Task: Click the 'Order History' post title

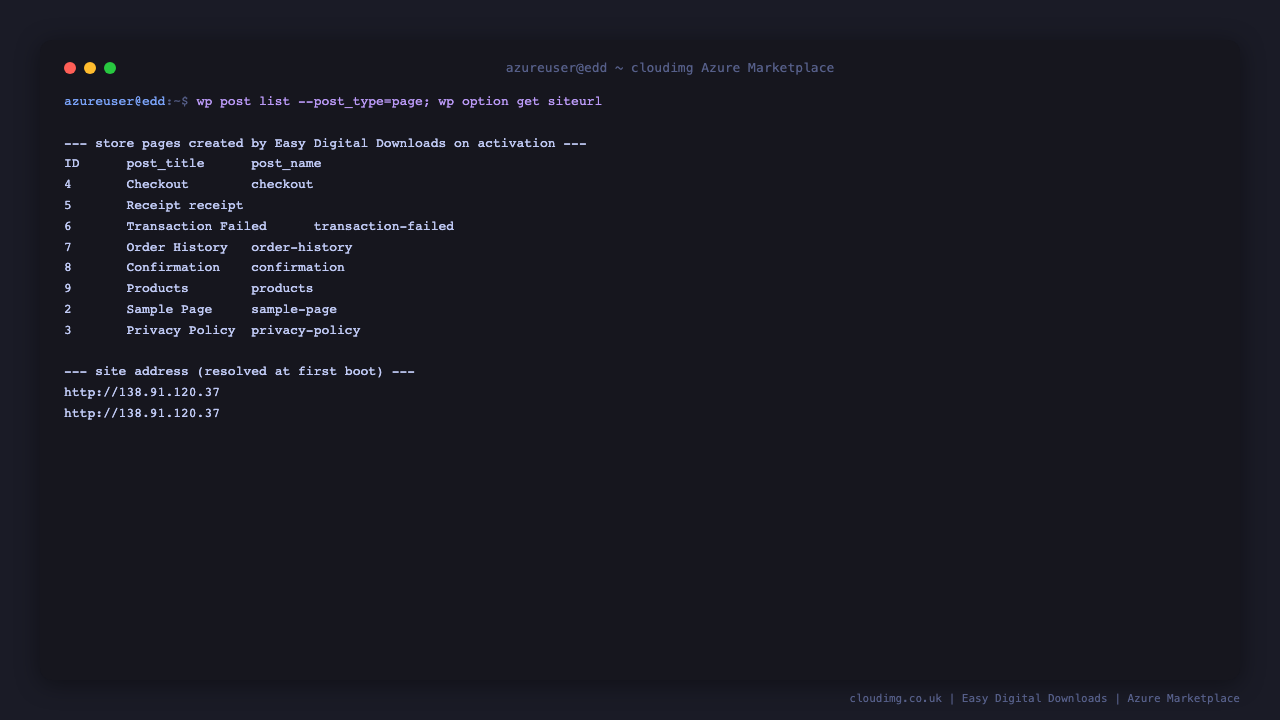Action: (x=177, y=248)
